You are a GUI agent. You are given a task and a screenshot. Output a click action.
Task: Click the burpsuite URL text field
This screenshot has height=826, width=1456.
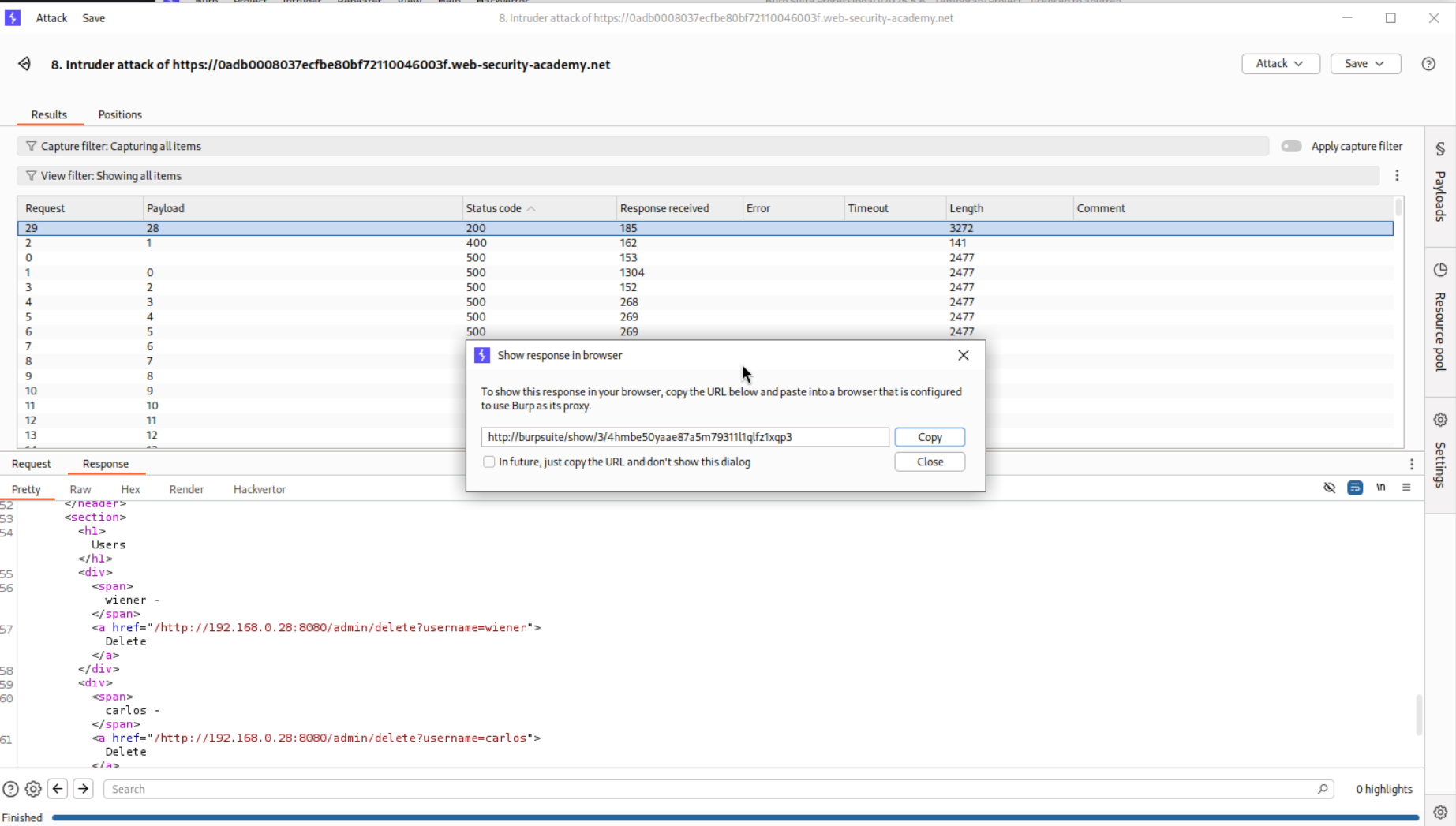(684, 437)
